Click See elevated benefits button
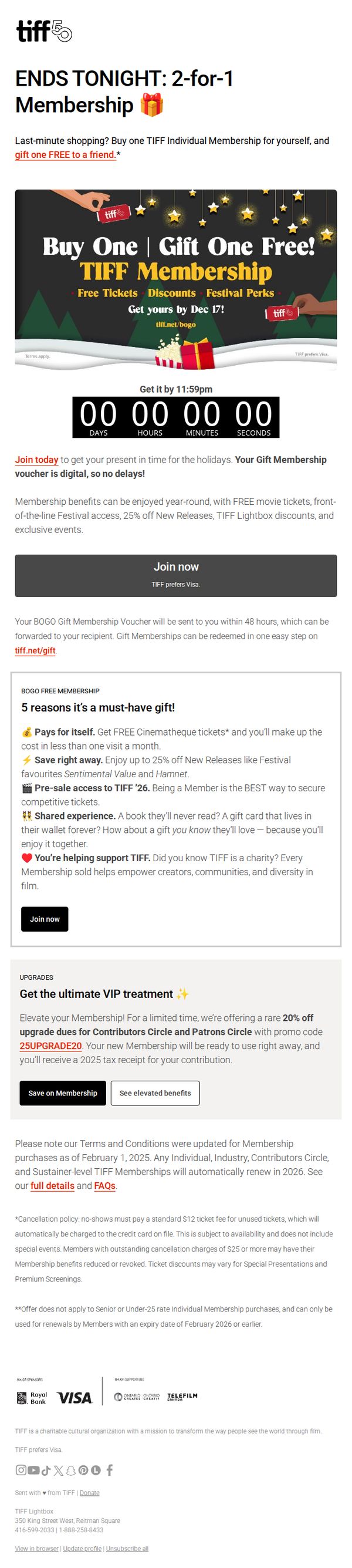This screenshot has height=1568, width=352. [x=155, y=1092]
